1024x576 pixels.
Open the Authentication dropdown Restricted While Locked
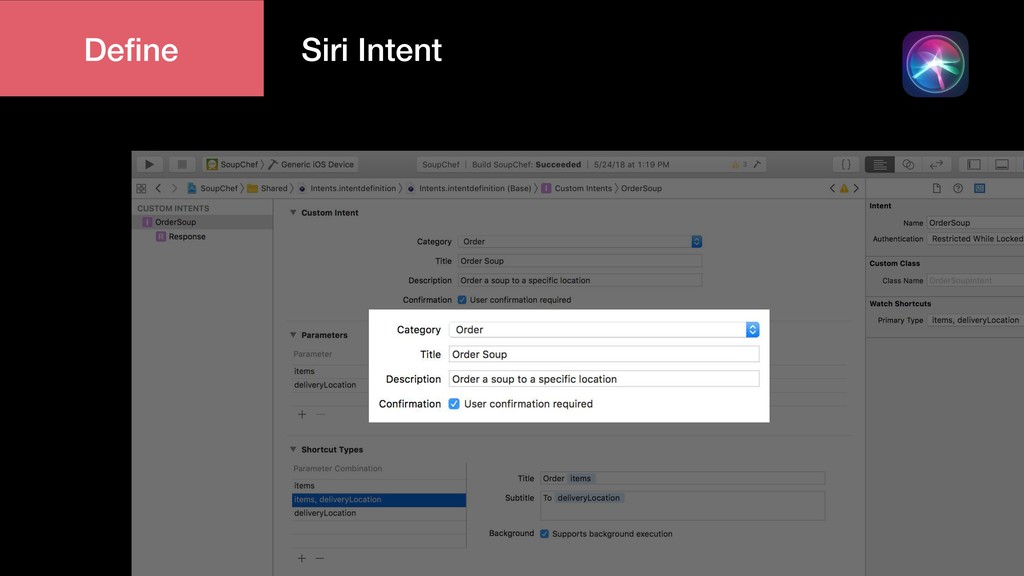(975, 239)
